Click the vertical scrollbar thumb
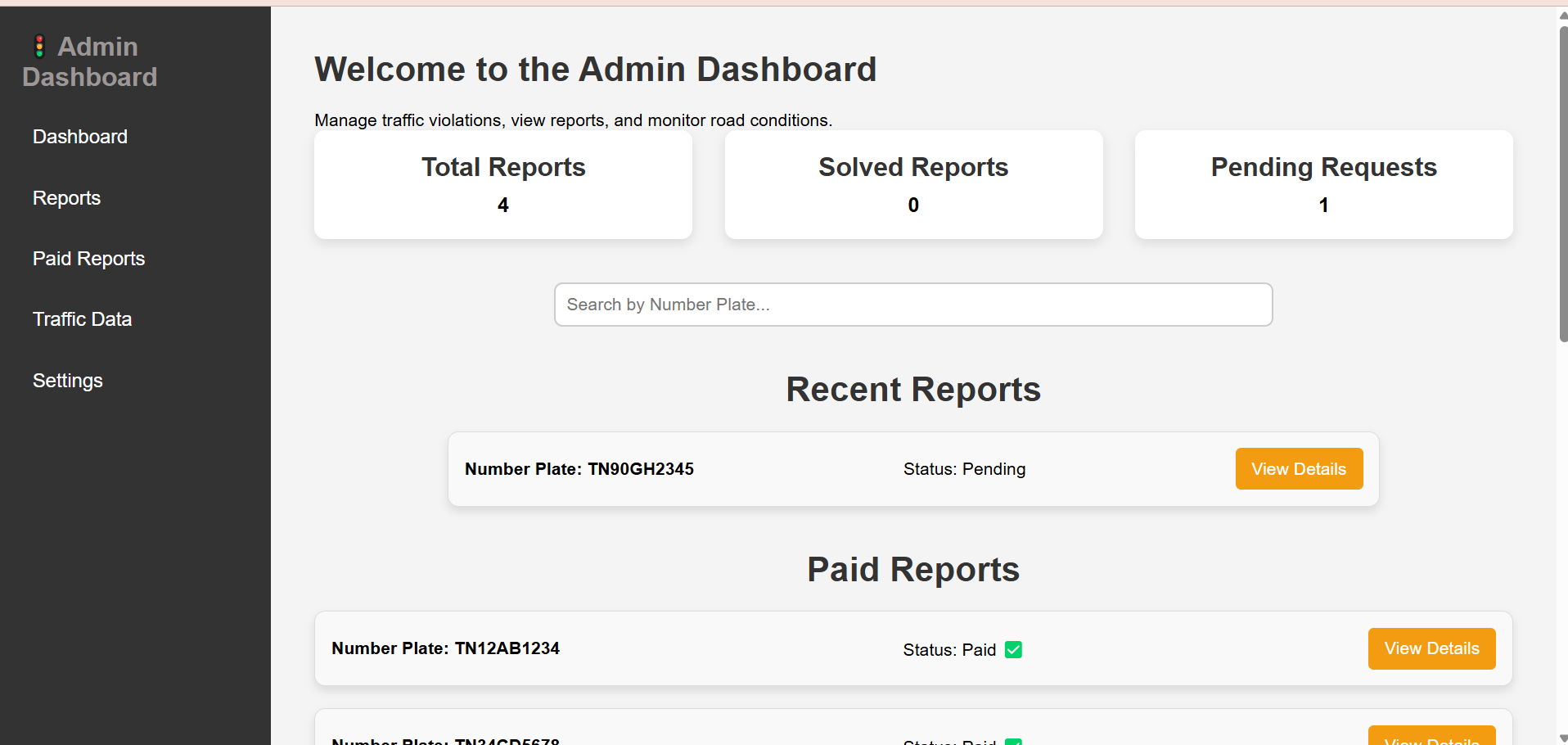Screen dimensions: 1568x745 (1563, 184)
